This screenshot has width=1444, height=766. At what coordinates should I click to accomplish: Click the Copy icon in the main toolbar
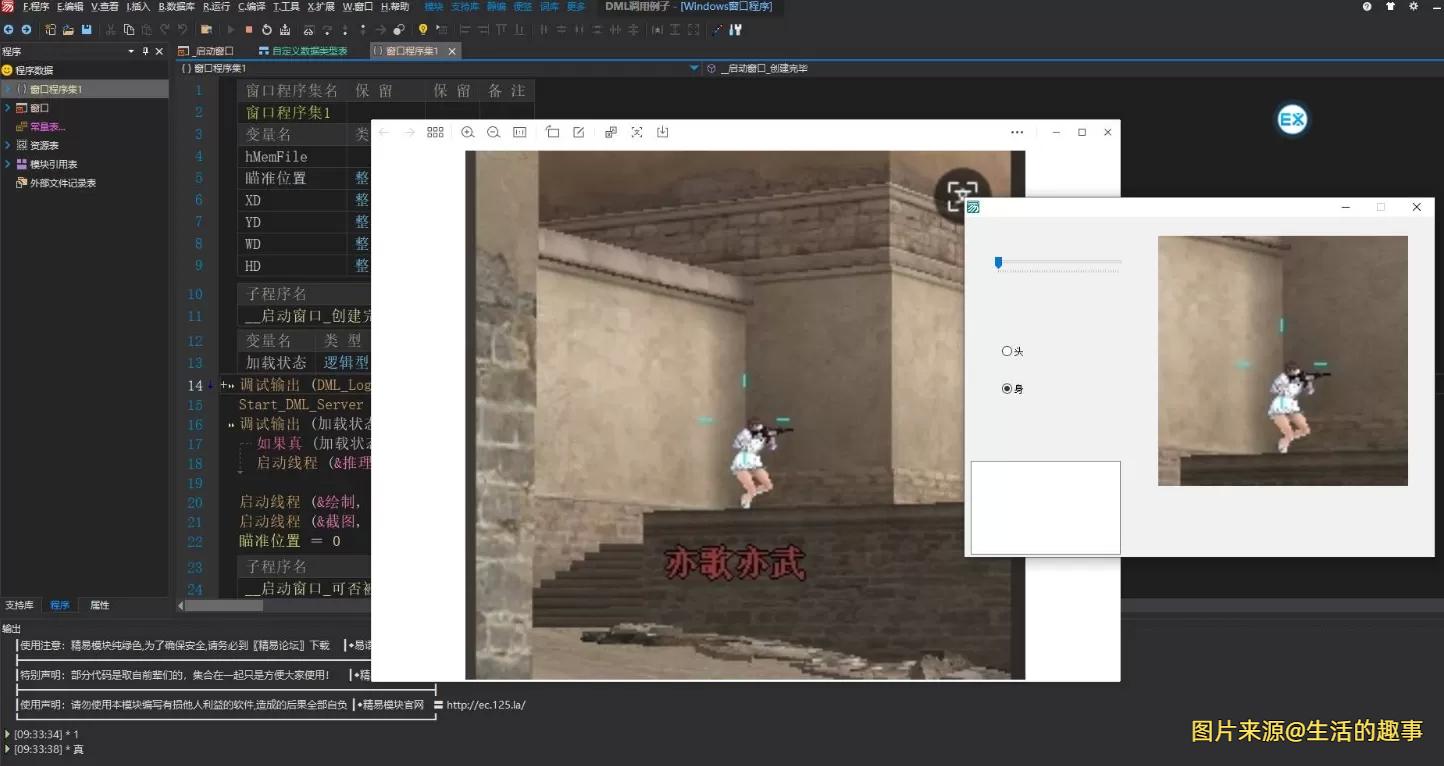tap(129, 29)
